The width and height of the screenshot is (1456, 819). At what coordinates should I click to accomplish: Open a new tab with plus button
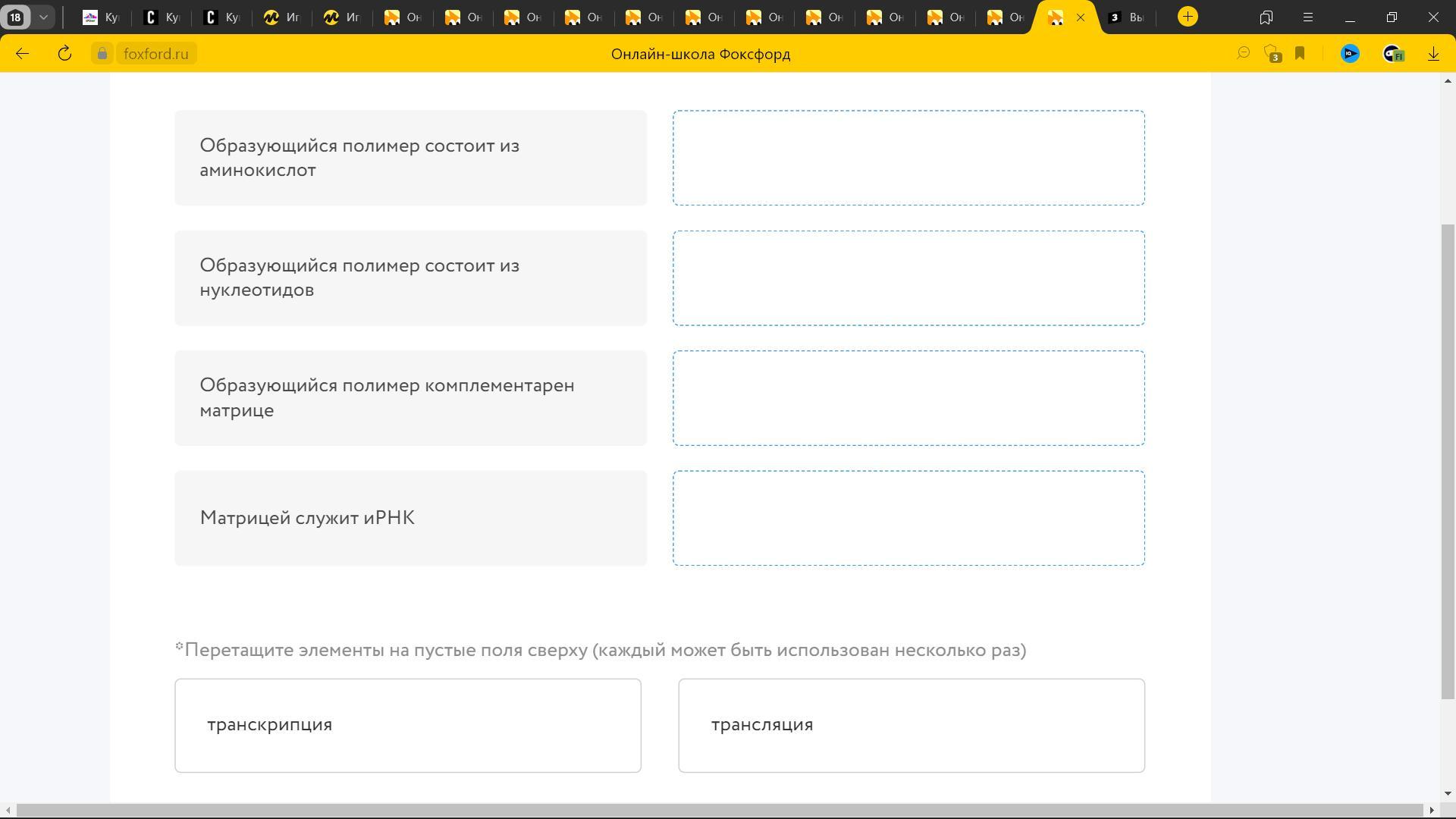pos(1188,17)
